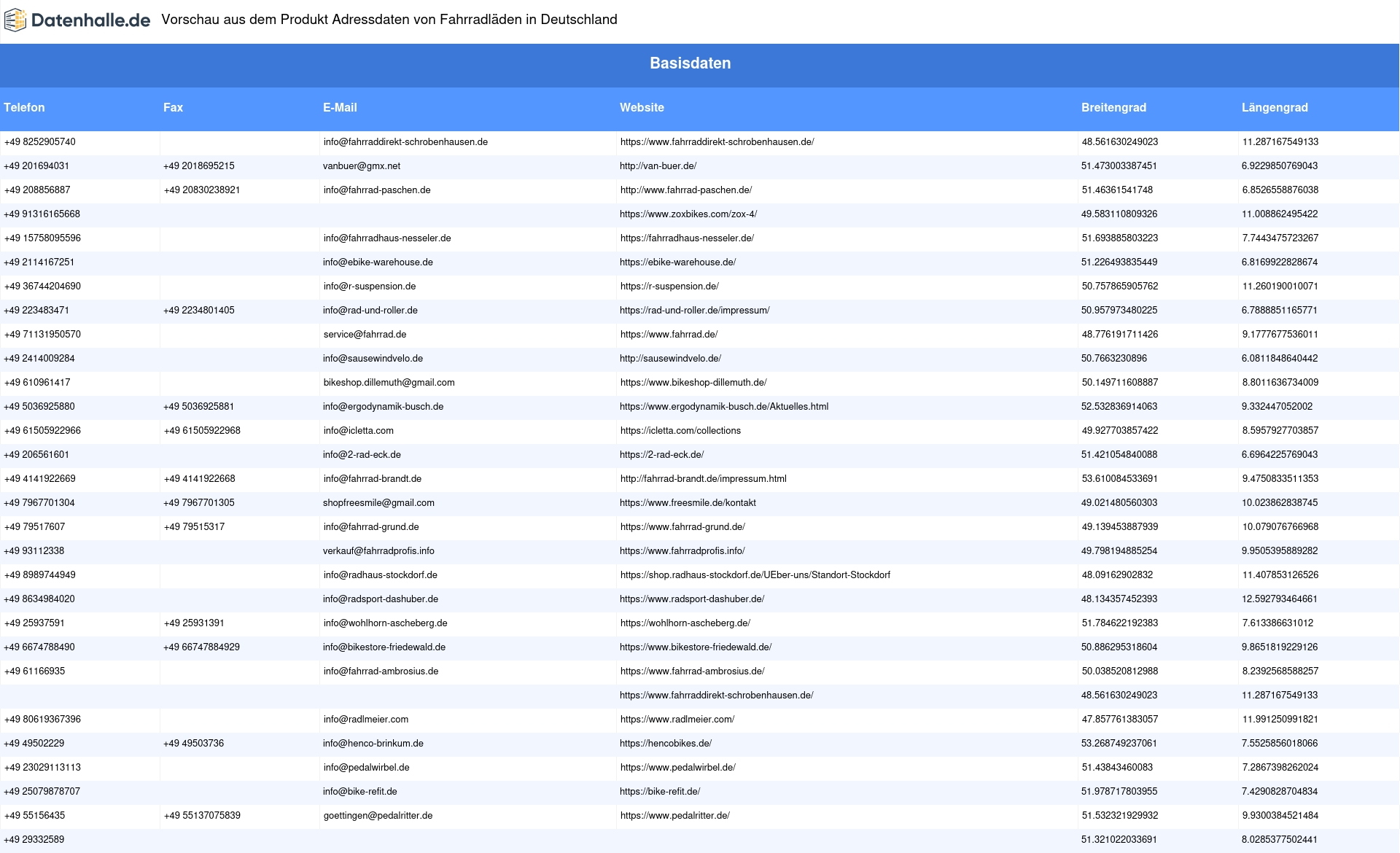Select the Basisdaten section header
This screenshot has height=853, width=1400.
click(690, 63)
